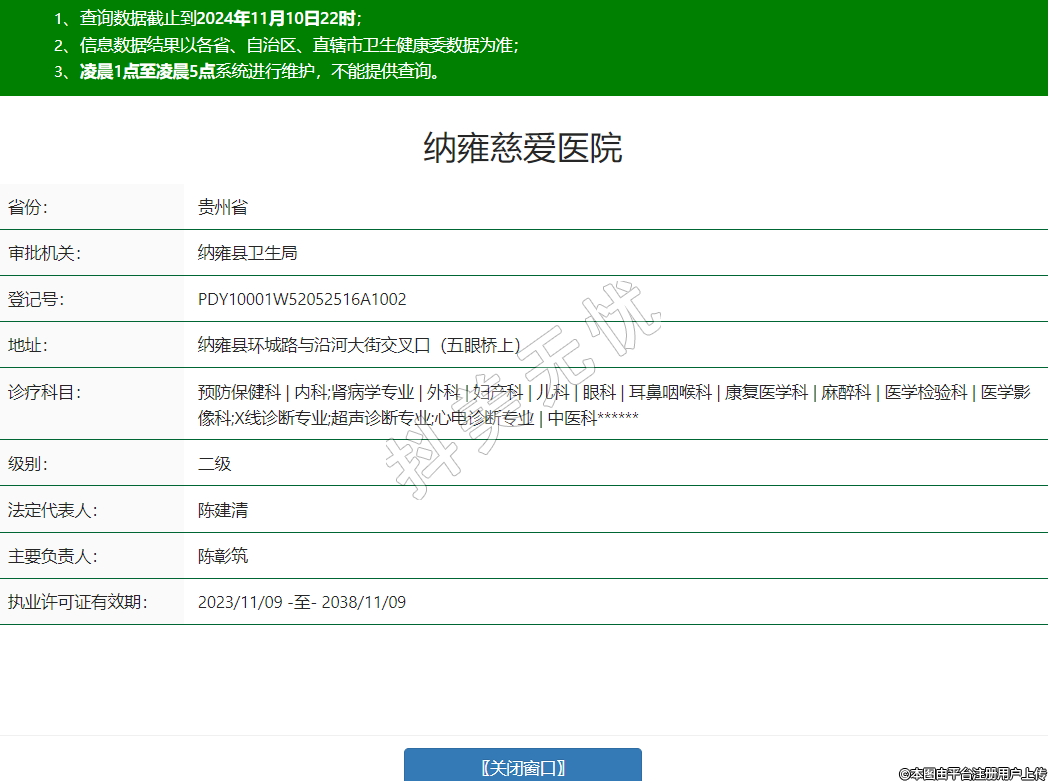The height and width of the screenshot is (781, 1048).
Task: Click the 法定代表人 row label
Action: [x=52, y=510]
